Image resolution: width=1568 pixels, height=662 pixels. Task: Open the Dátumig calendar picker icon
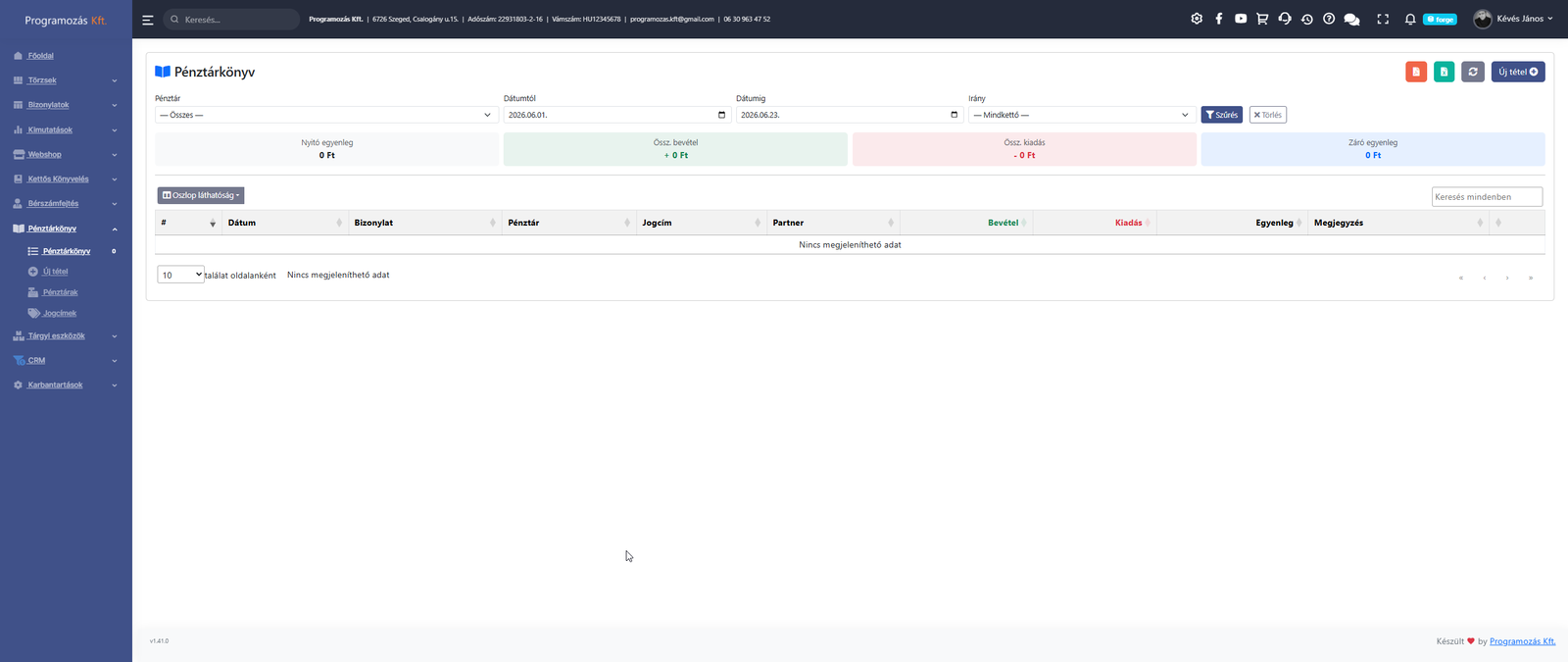pyautogui.click(x=955, y=115)
